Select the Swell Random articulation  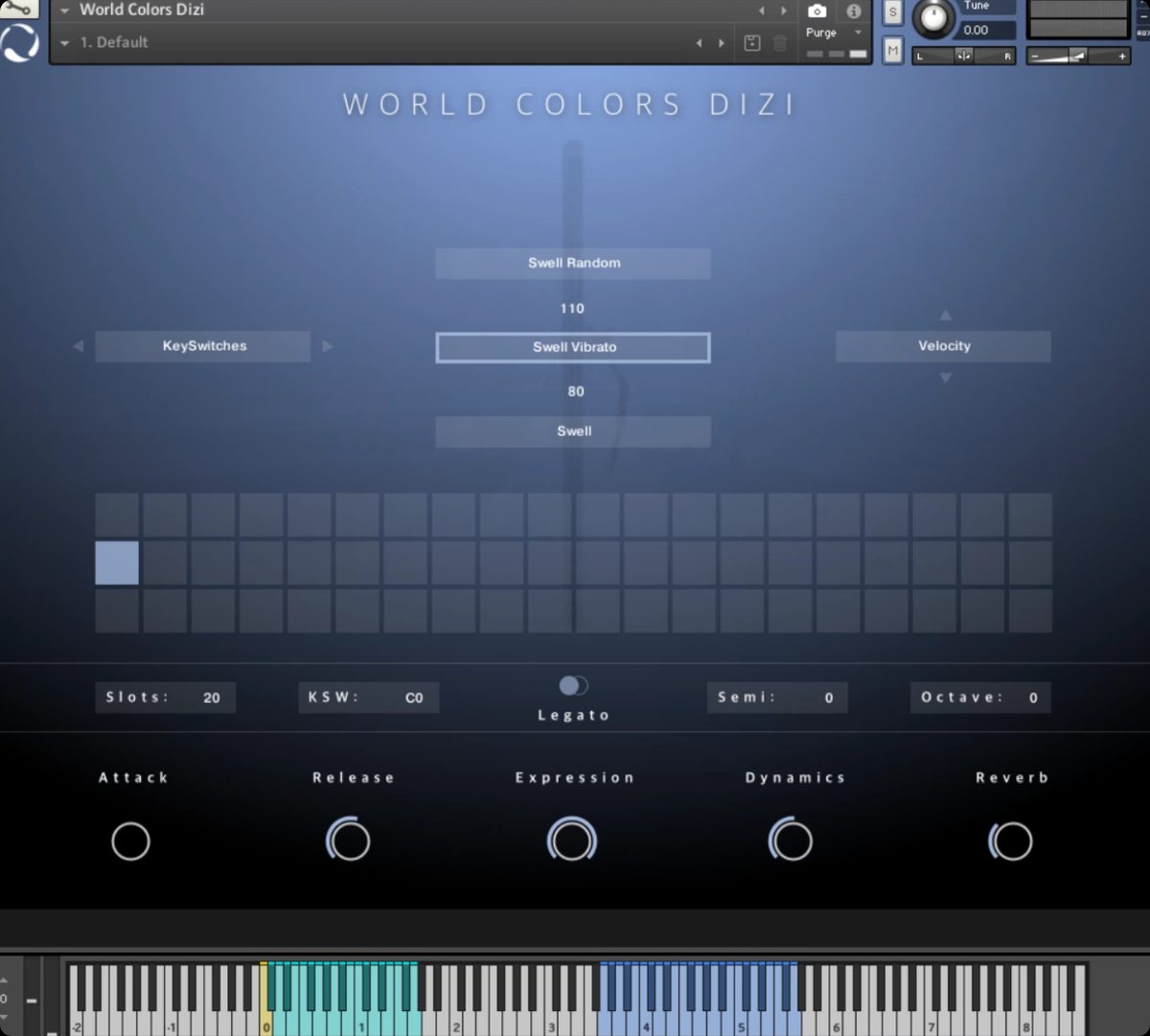click(x=573, y=264)
